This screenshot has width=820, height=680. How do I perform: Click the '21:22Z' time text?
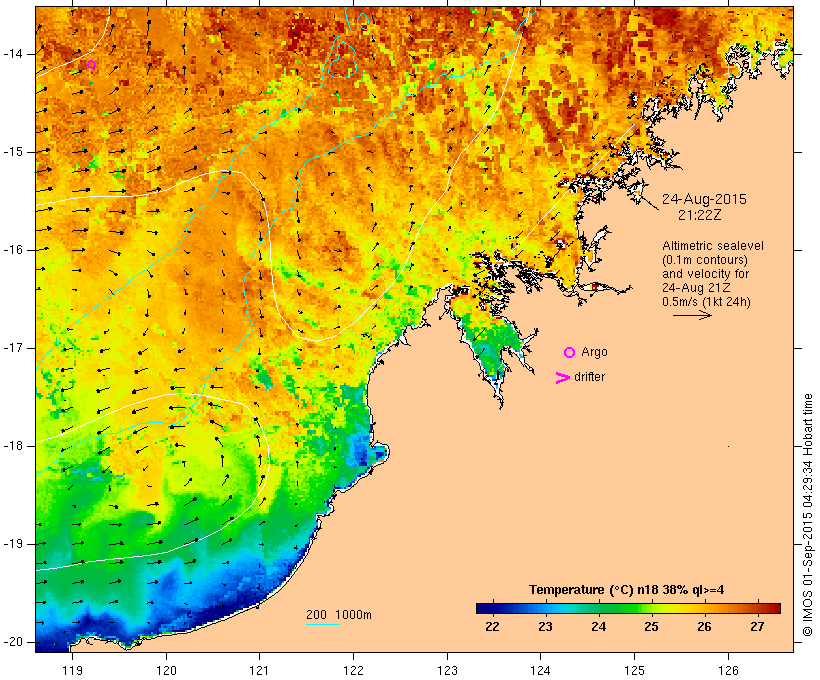[x=700, y=215]
